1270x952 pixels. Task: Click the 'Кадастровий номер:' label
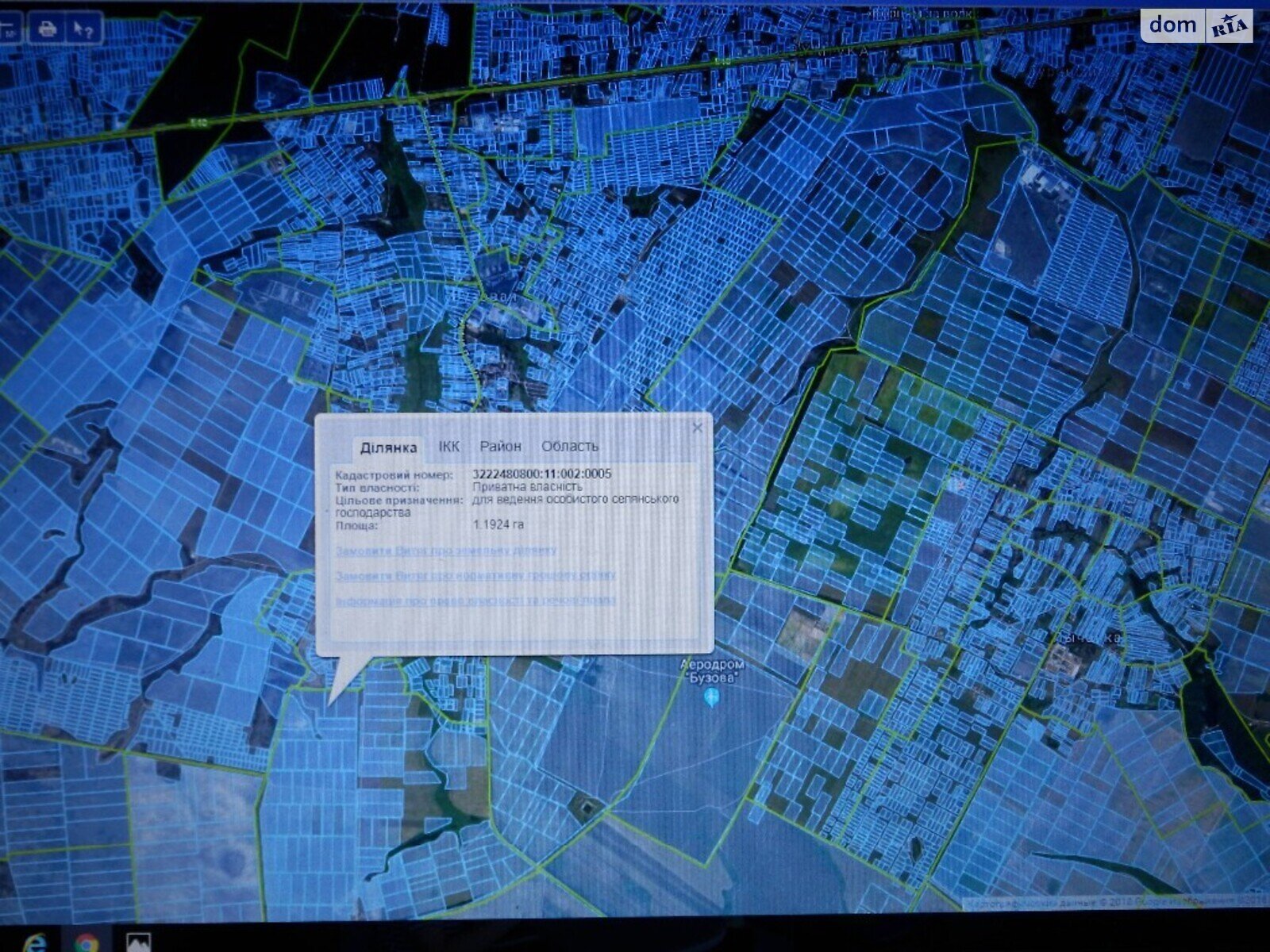[x=394, y=474]
